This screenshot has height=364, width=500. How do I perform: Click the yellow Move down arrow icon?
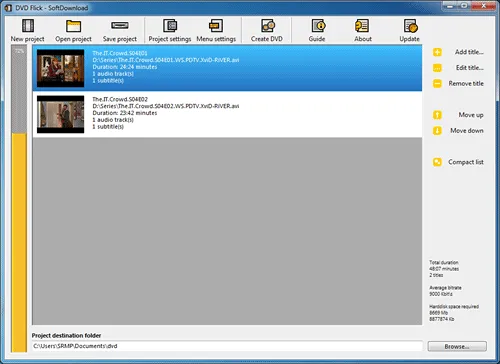pyautogui.click(x=437, y=131)
